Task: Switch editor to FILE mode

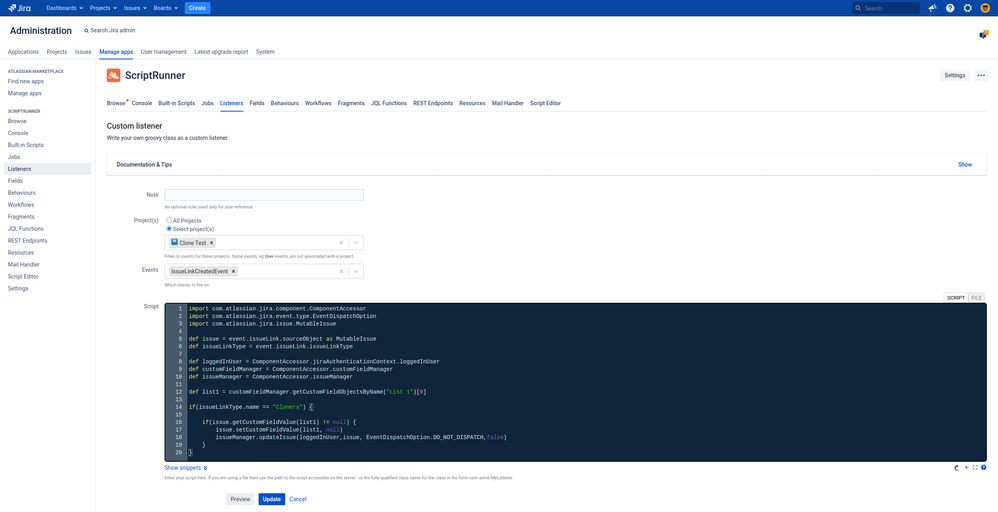Action: click(x=976, y=297)
